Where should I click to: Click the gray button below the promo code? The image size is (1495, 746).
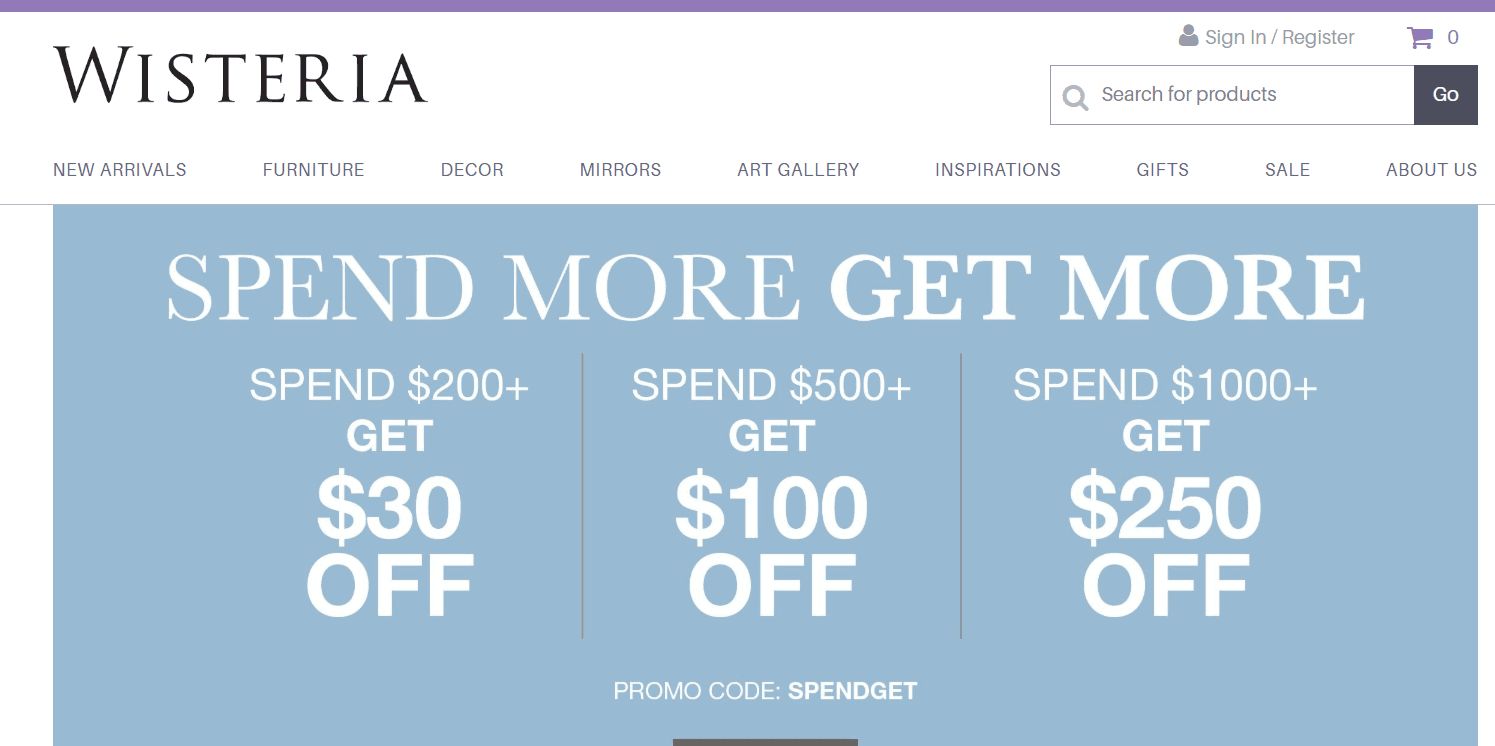766,744
